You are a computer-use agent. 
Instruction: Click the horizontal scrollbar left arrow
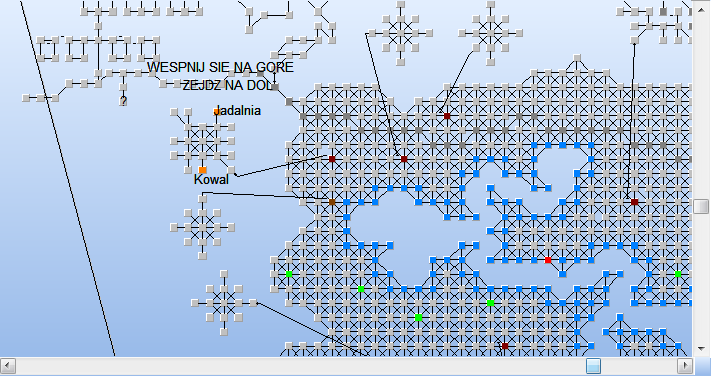pyautogui.click(x=8, y=366)
